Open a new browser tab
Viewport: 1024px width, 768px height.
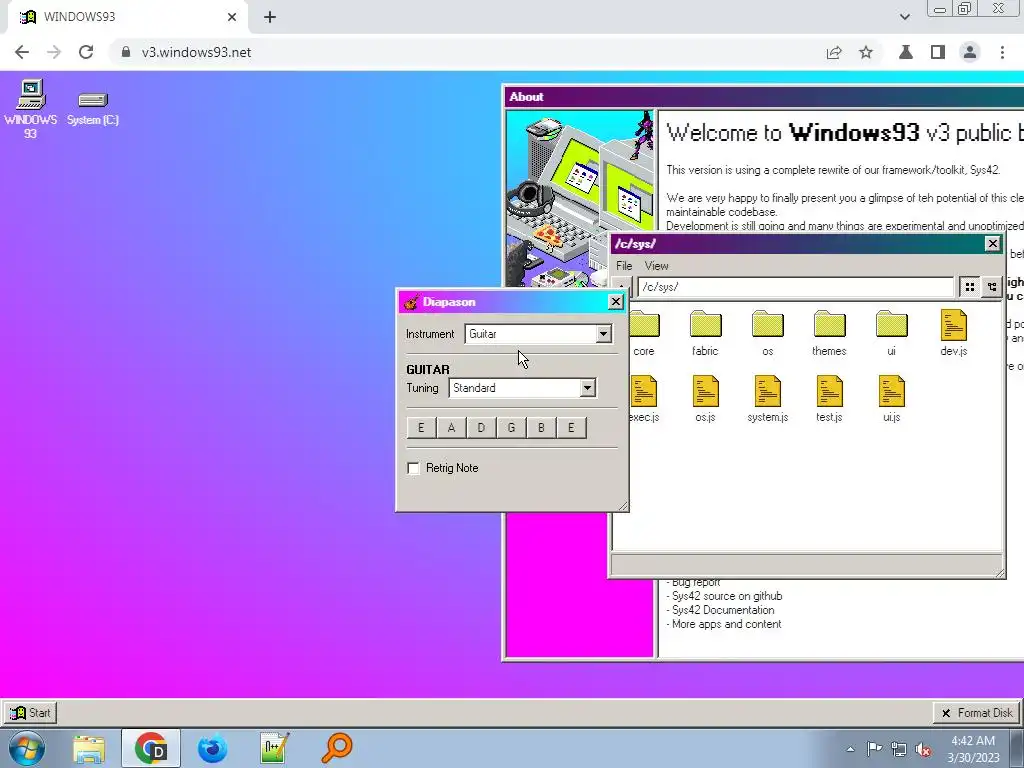pos(270,18)
